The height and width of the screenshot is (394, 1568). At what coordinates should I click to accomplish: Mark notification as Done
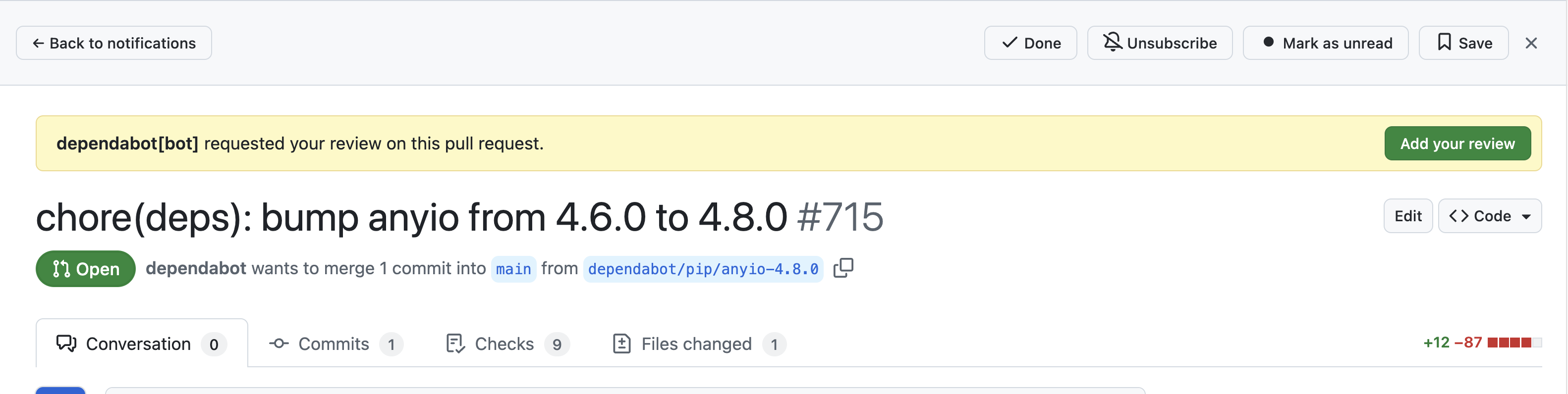click(1030, 43)
